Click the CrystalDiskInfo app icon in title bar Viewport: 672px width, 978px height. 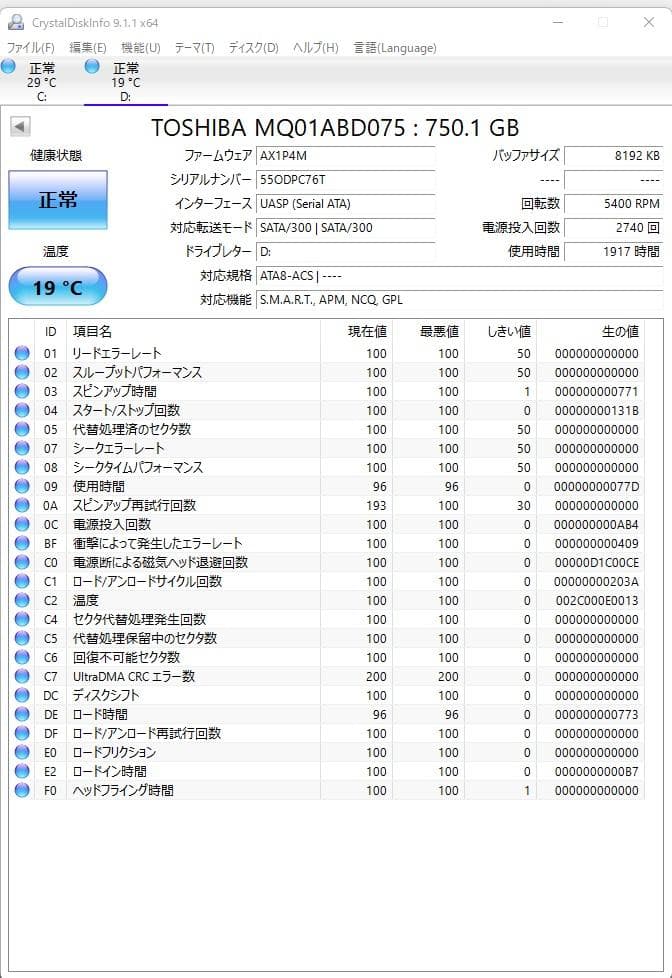(16, 22)
